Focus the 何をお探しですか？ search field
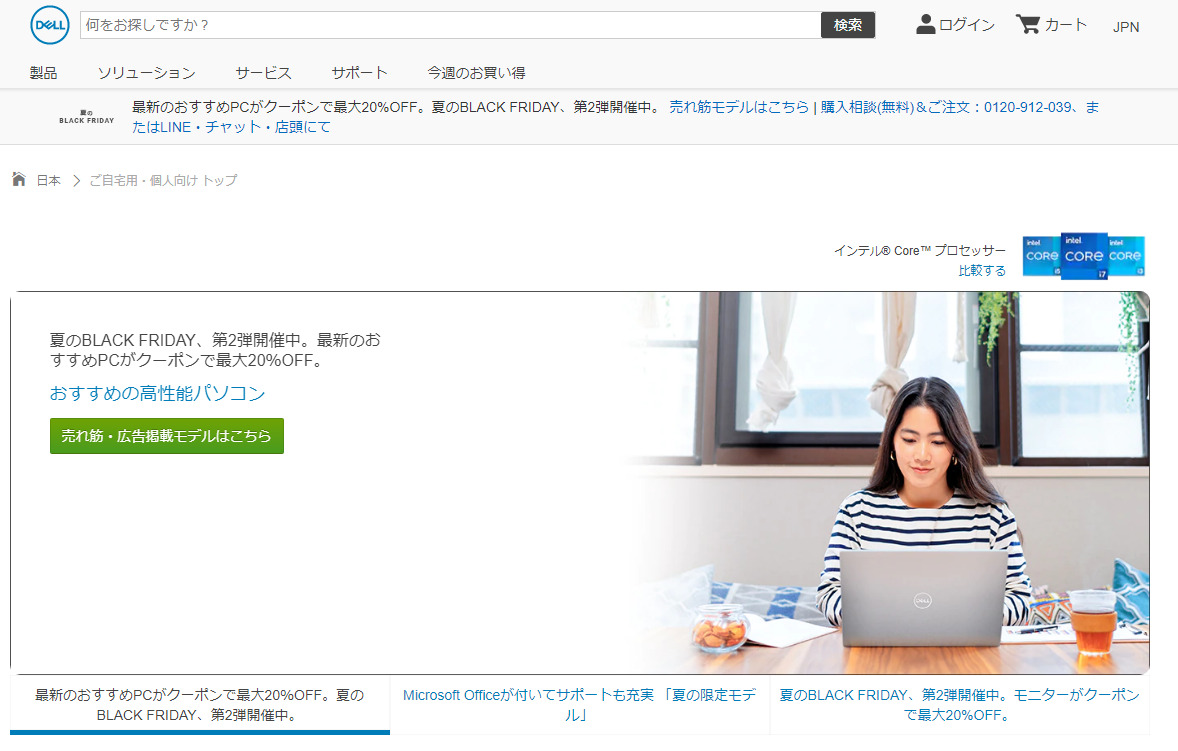The width and height of the screenshot is (1178, 751). tap(451, 25)
